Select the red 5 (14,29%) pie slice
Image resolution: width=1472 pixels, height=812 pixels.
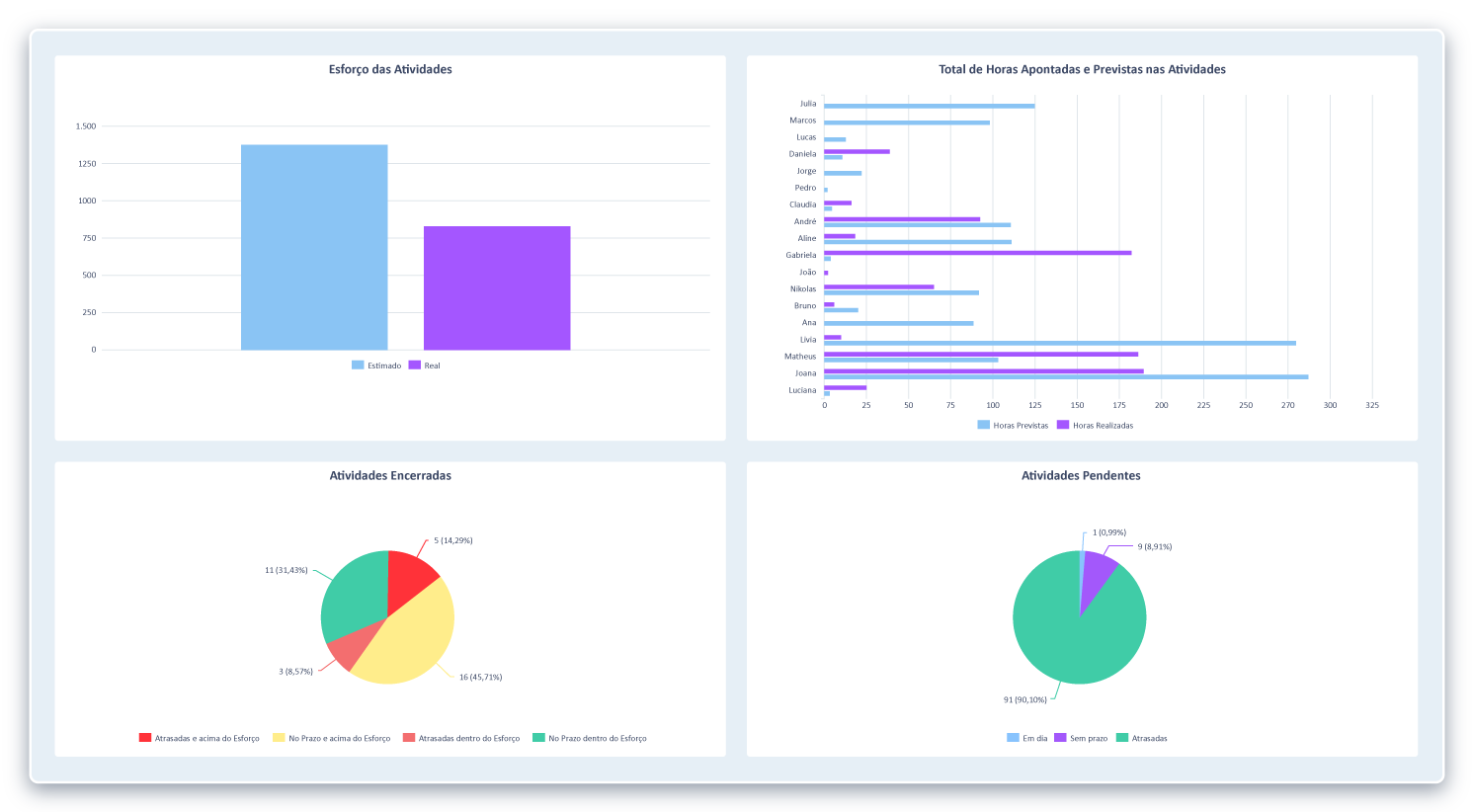click(407, 578)
